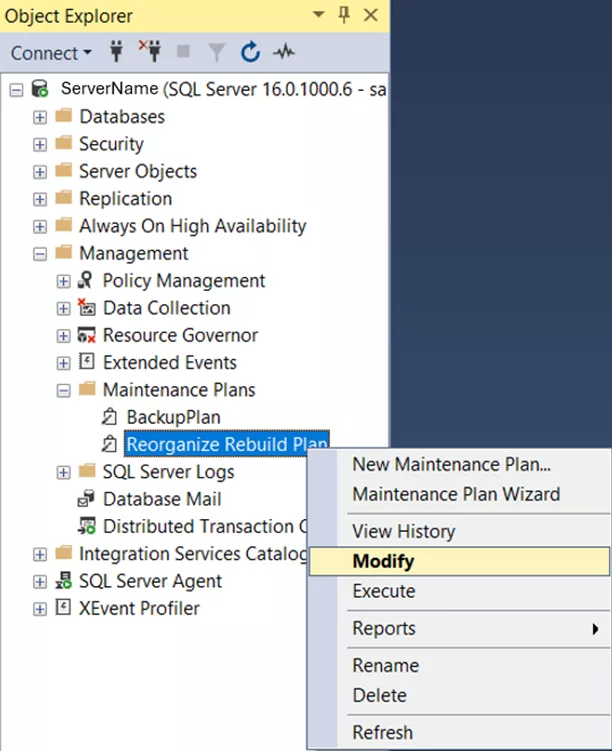The image size is (612, 751).
Task: Click the BackupPlan clipboard icon
Action: coord(110,416)
